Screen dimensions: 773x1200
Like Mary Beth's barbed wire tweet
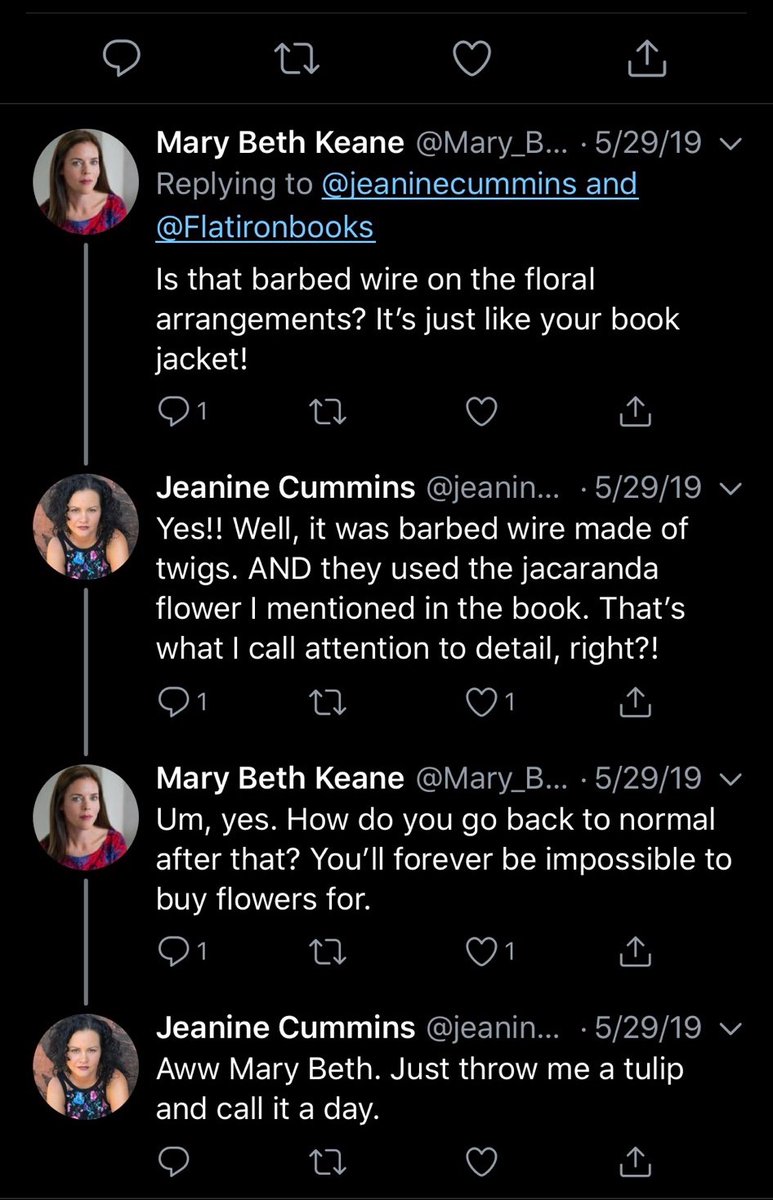pyautogui.click(x=482, y=412)
